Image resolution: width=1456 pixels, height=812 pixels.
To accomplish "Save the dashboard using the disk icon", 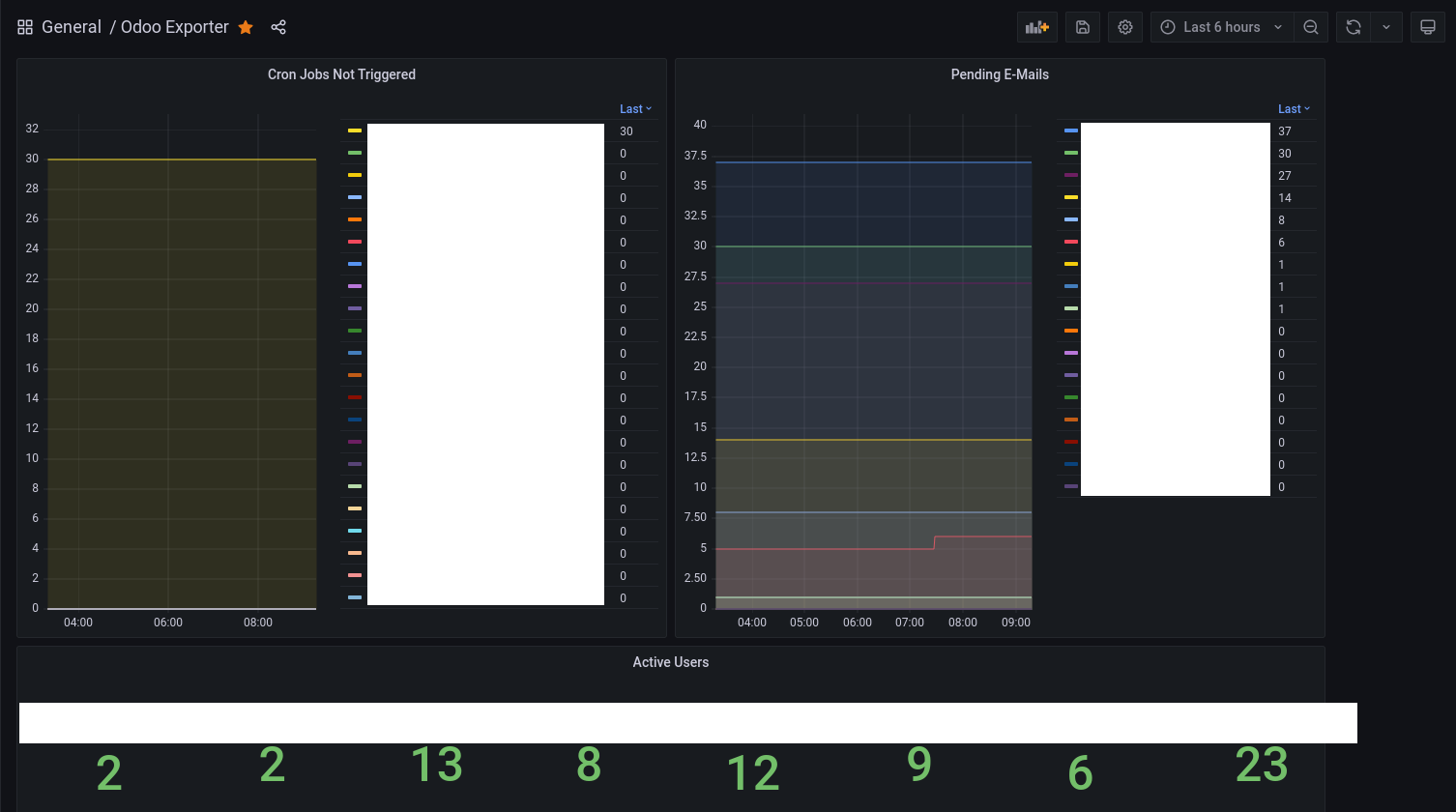I will pos(1083,27).
